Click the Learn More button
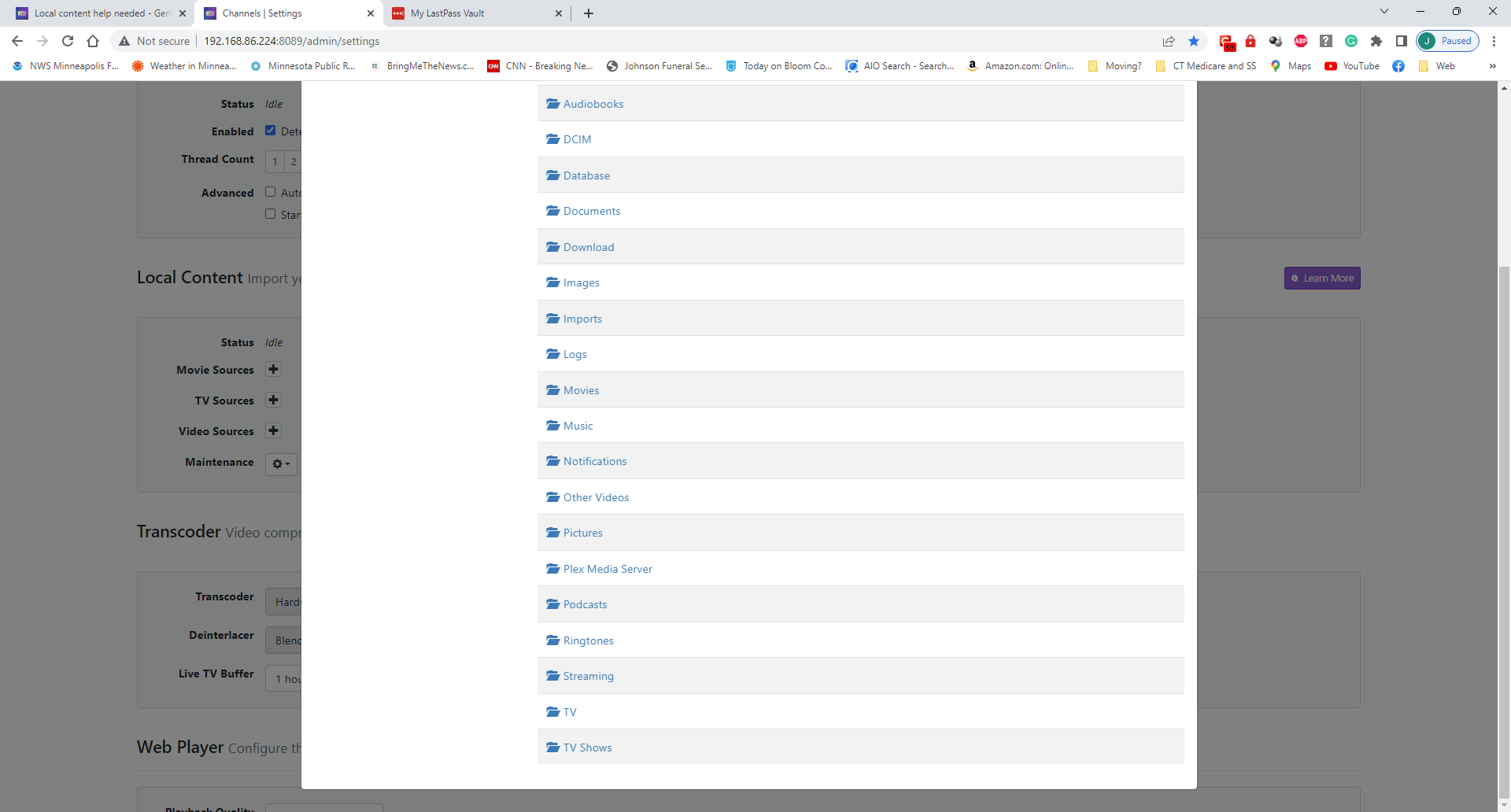1511x812 pixels. pos(1322,279)
